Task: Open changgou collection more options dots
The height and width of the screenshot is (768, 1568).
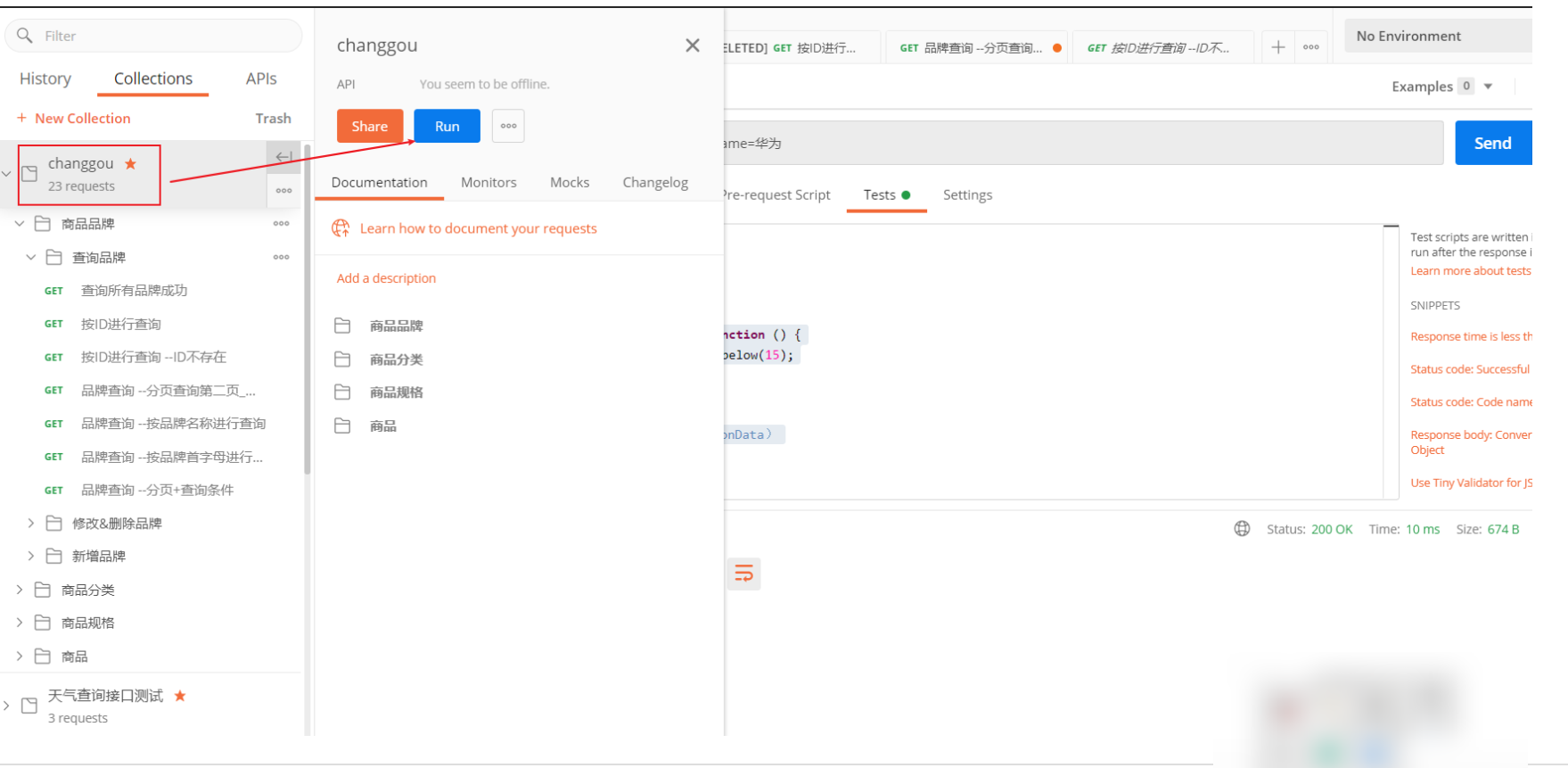Action: click(x=283, y=190)
